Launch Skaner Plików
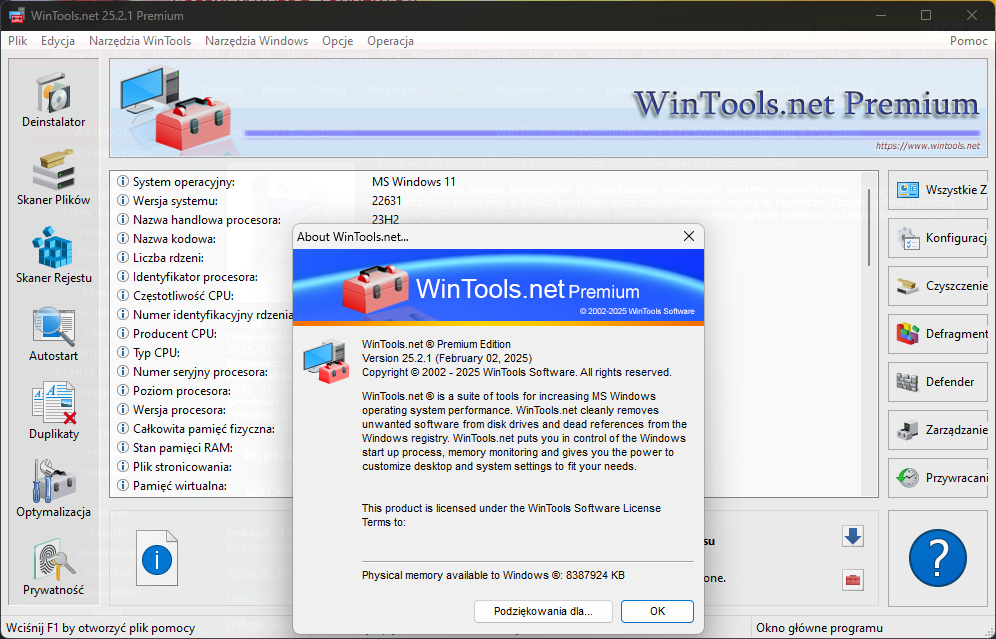This screenshot has height=639, width=996. coord(53,178)
